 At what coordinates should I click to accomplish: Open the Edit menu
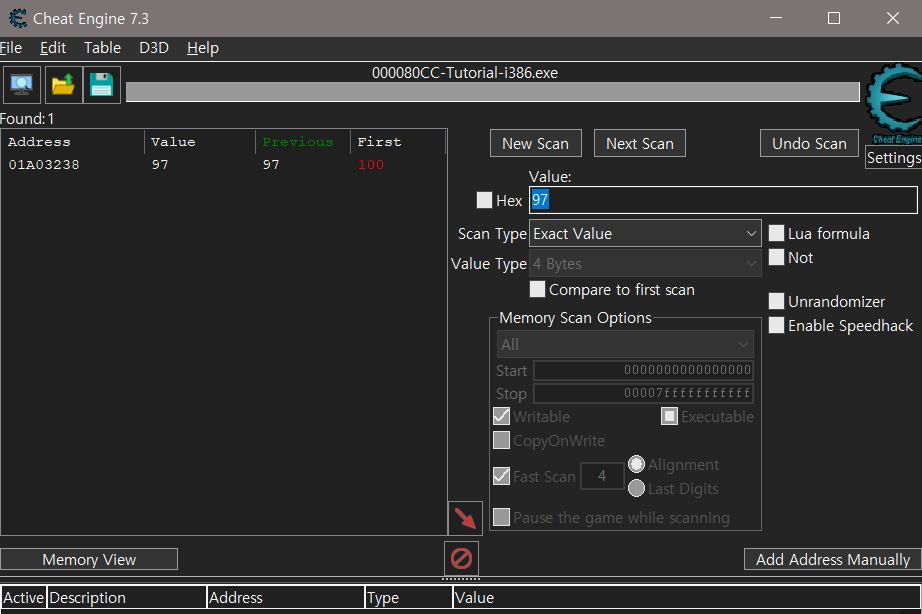(x=53, y=48)
